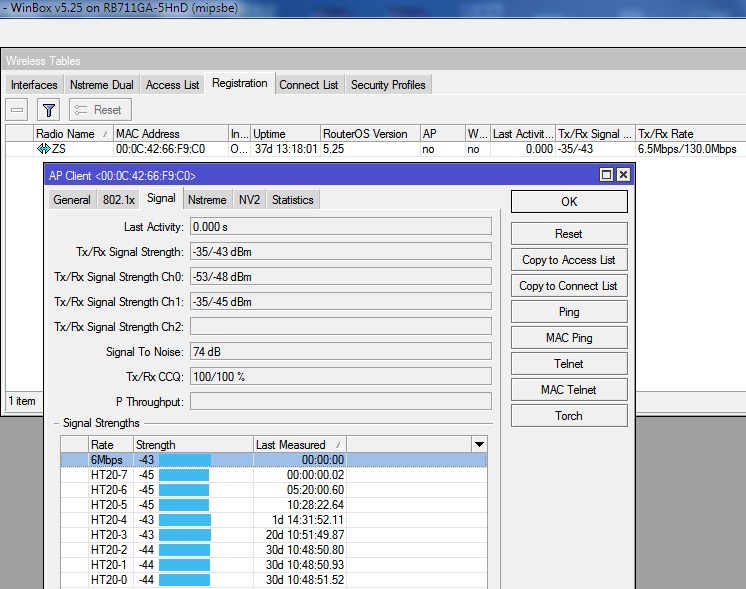The width and height of the screenshot is (746, 589).
Task: Click the Reset button in Wireless Tables toolbar
Action: 100,110
